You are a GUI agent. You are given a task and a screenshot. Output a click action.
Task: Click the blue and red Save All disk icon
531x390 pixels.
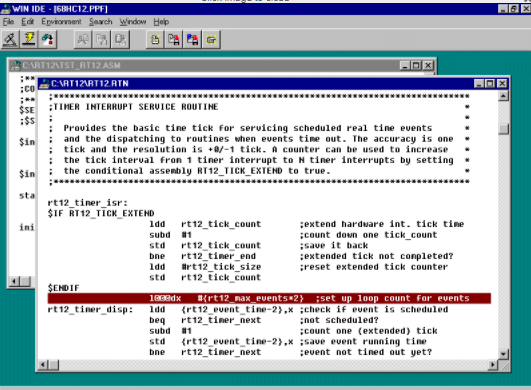point(192,40)
